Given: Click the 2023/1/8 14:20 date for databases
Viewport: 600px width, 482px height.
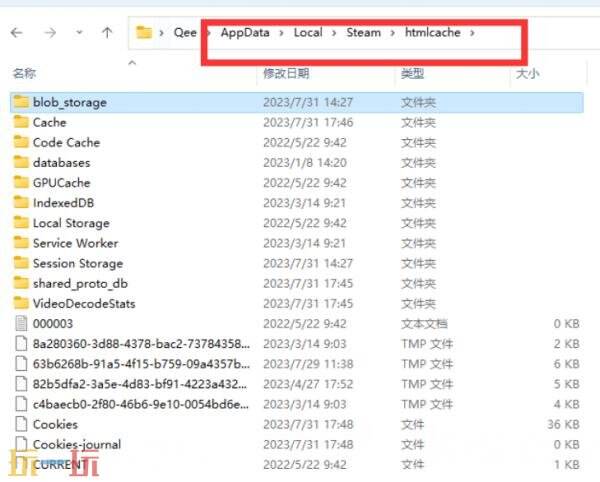Looking at the screenshot, I should click(x=305, y=163).
